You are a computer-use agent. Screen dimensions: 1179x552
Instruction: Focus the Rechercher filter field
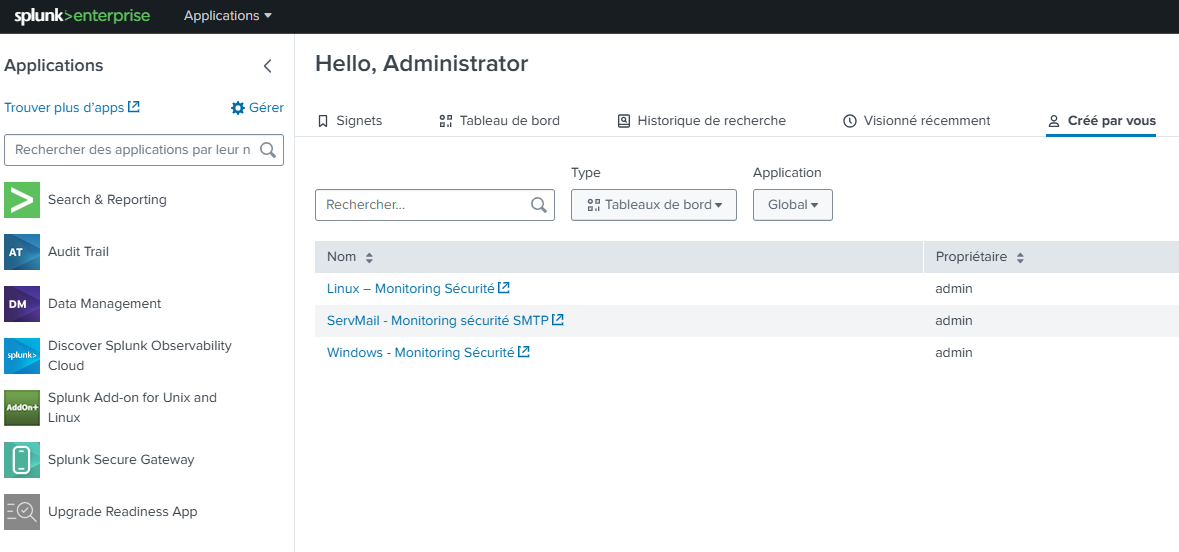click(x=435, y=205)
